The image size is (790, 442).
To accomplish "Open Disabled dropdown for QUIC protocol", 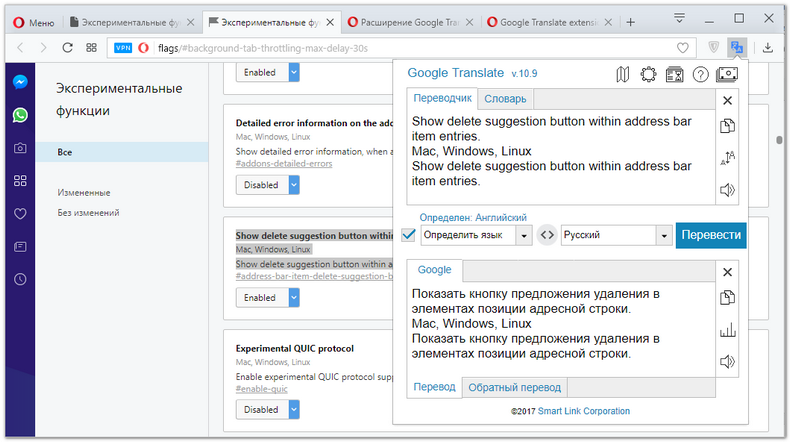I will coord(268,410).
